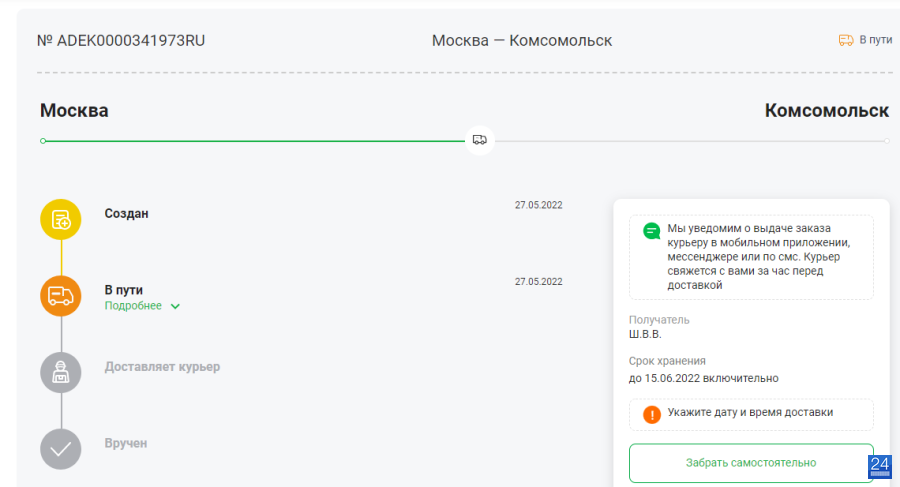Click the Вручен status label
Screen dimensions: 900x487
126,443
